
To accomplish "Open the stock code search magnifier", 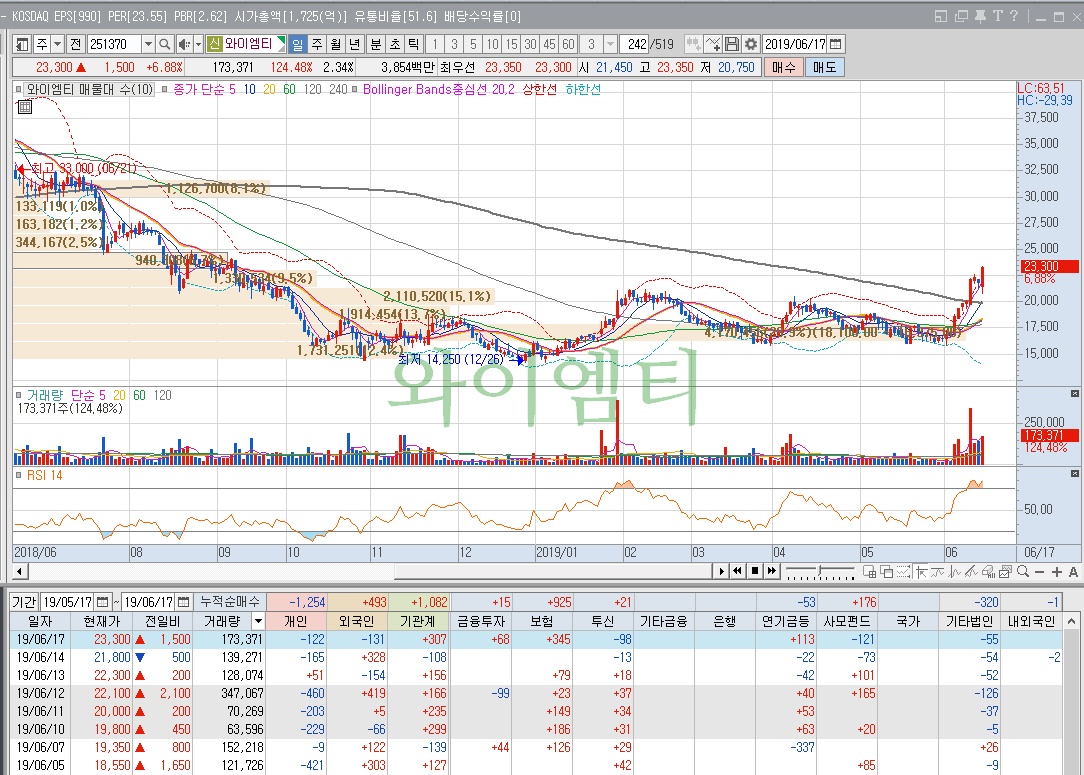I will click(x=165, y=44).
